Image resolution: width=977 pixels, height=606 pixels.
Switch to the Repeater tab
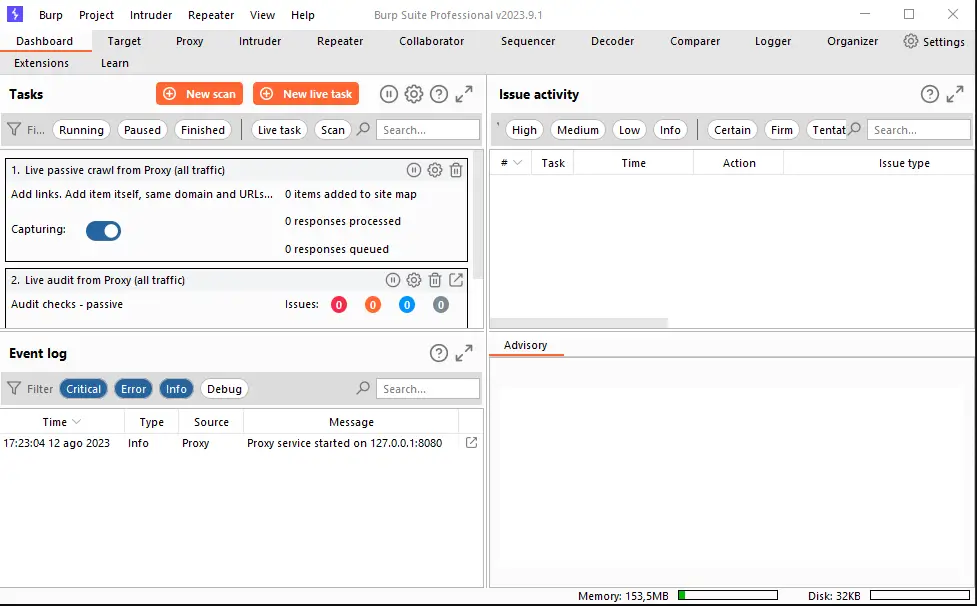coord(339,41)
